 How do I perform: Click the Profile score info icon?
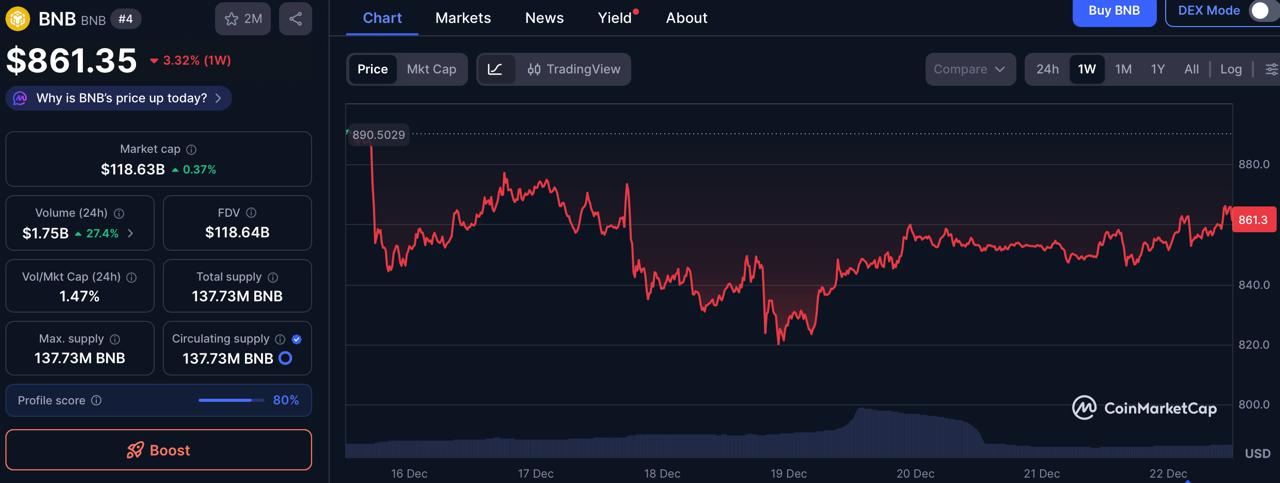(x=96, y=400)
